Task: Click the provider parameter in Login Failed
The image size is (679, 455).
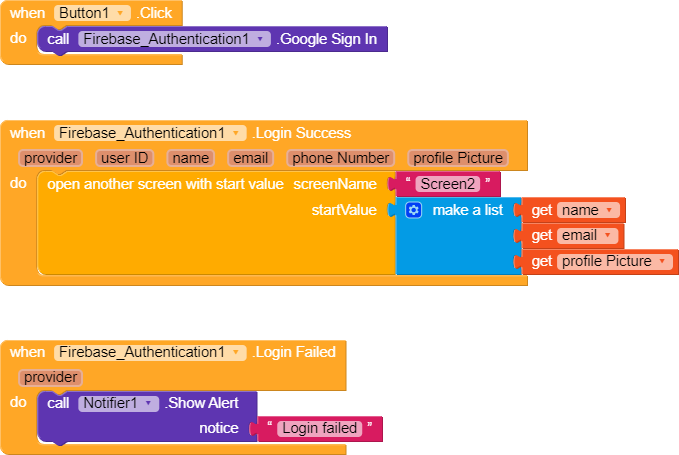Action: pyautogui.click(x=51, y=377)
